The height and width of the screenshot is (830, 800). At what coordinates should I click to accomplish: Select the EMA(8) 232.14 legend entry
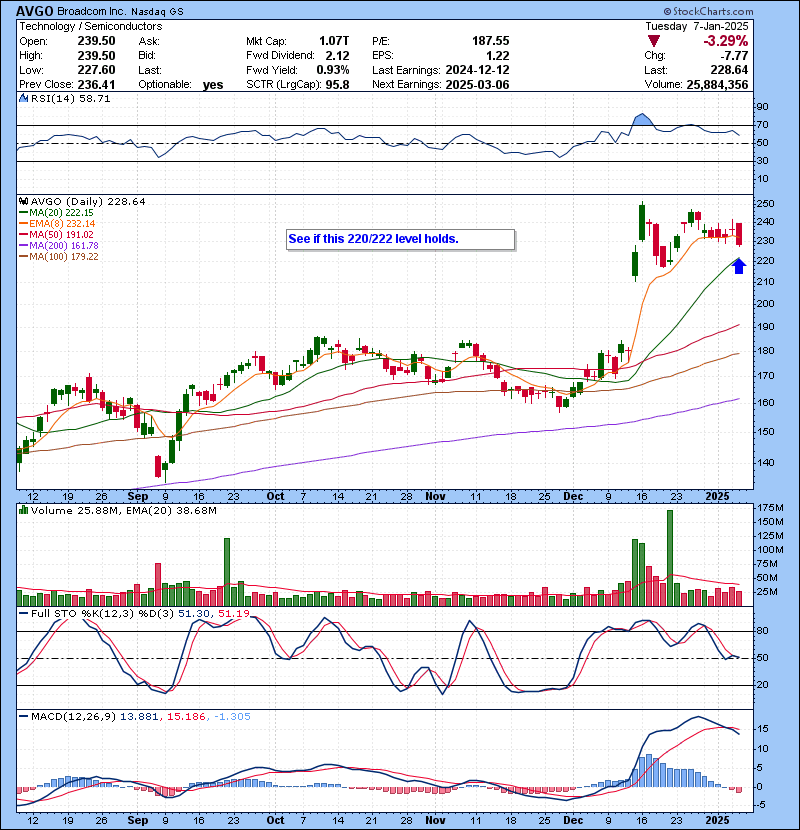click(x=57, y=223)
